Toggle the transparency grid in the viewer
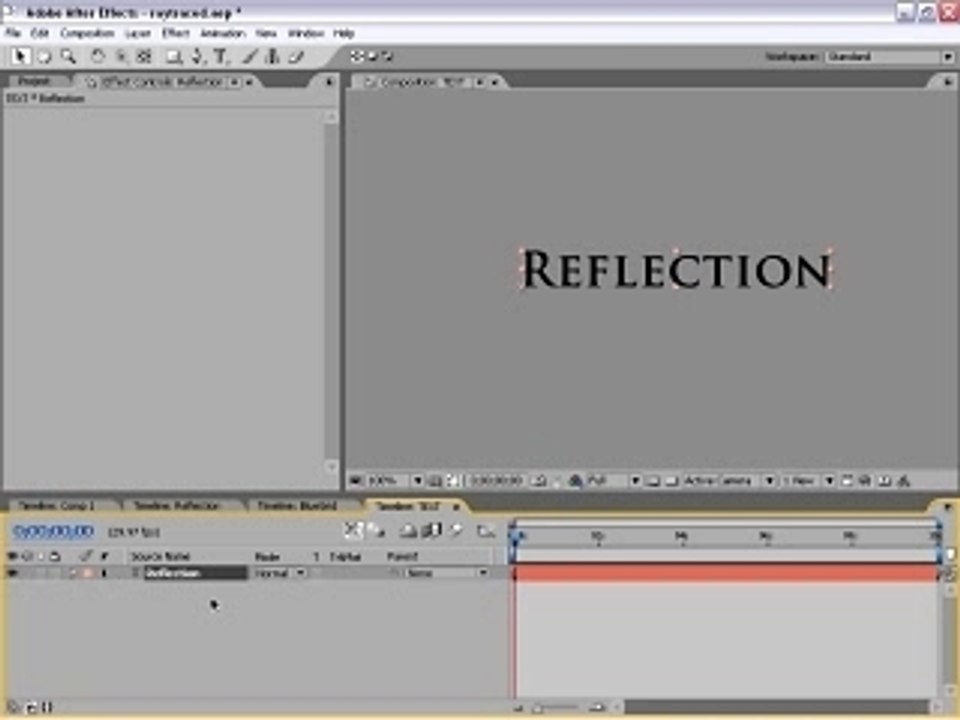The height and width of the screenshot is (720, 960). click(672, 481)
